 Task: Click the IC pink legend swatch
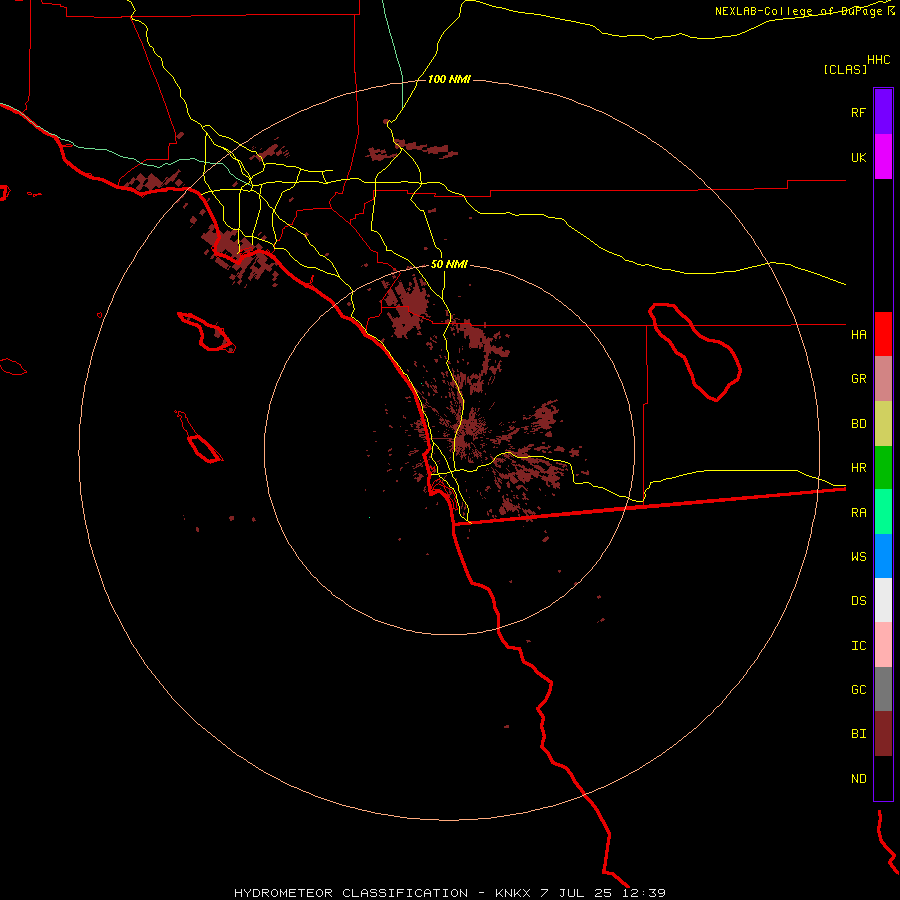(x=883, y=645)
